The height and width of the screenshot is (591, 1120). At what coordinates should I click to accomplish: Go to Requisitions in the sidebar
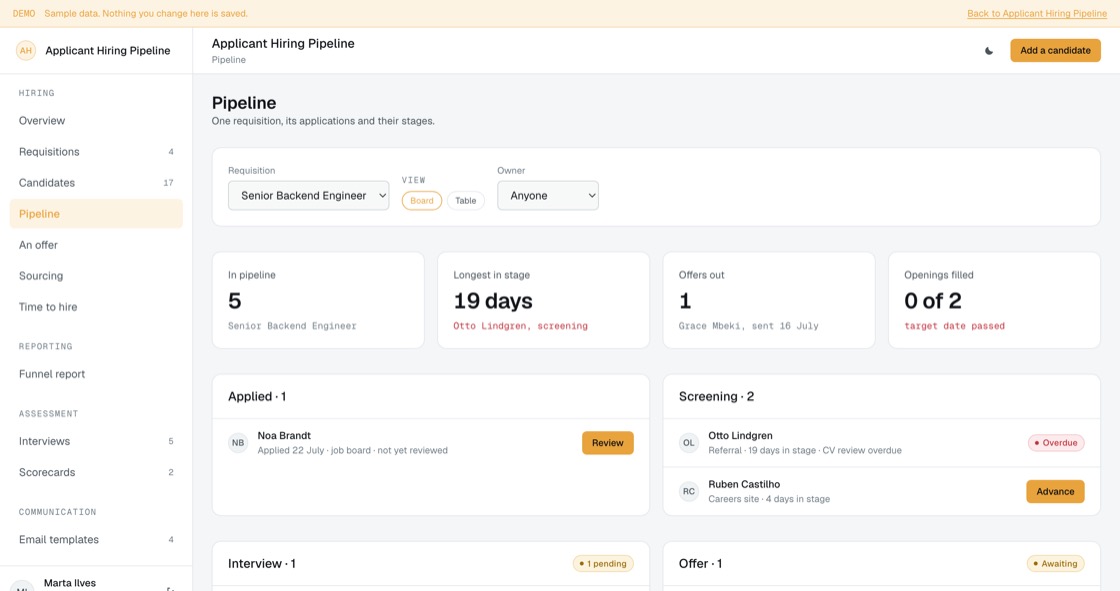tap(96, 152)
